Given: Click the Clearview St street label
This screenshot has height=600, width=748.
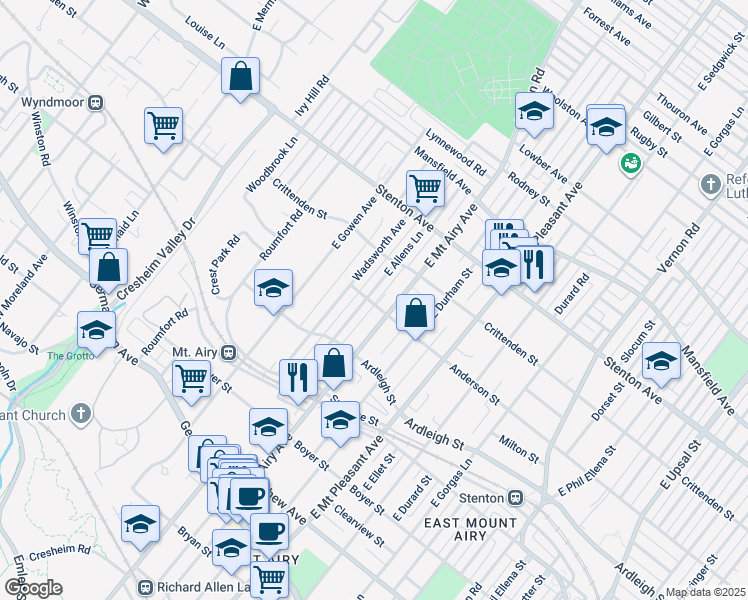Looking at the screenshot, I should tap(359, 526).
